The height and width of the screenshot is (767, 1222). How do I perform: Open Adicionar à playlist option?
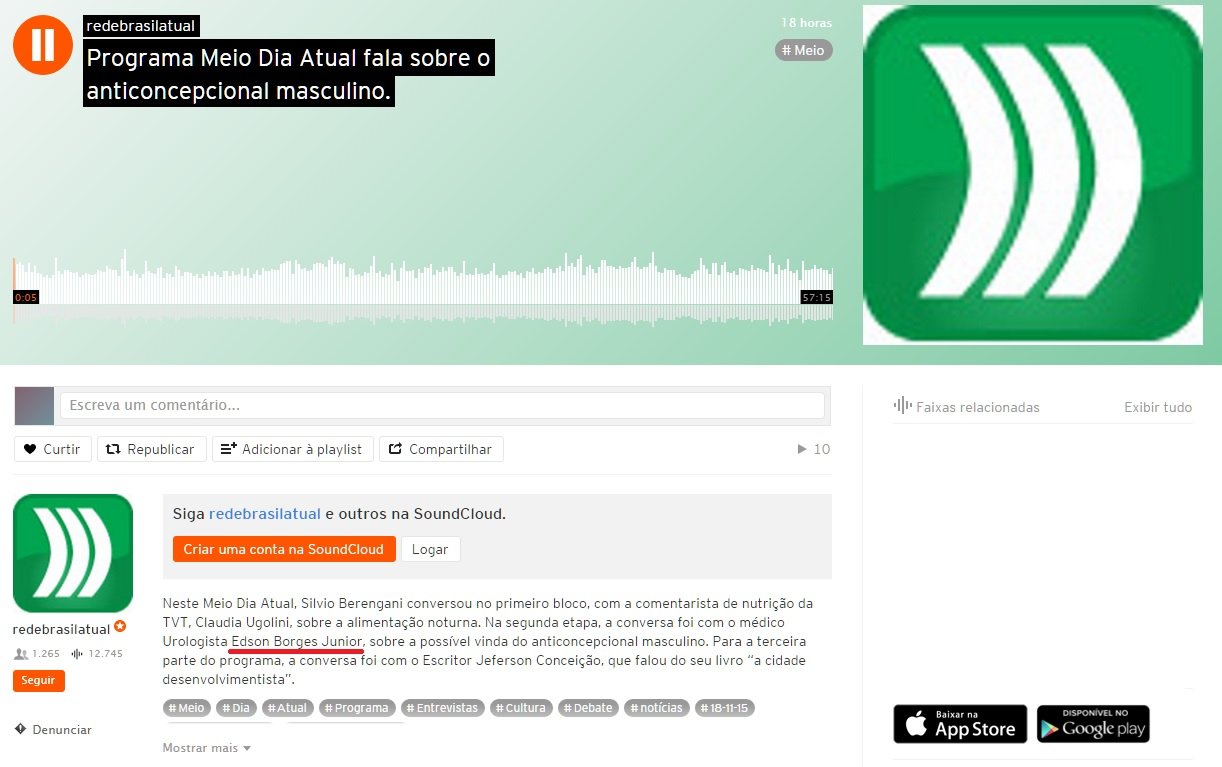point(293,449)
